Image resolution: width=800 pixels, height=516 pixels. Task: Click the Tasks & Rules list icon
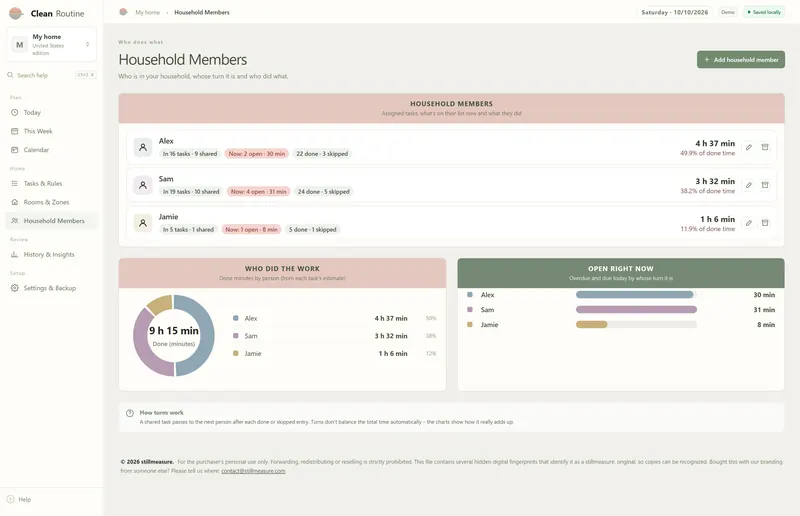[x=14, y=183]
